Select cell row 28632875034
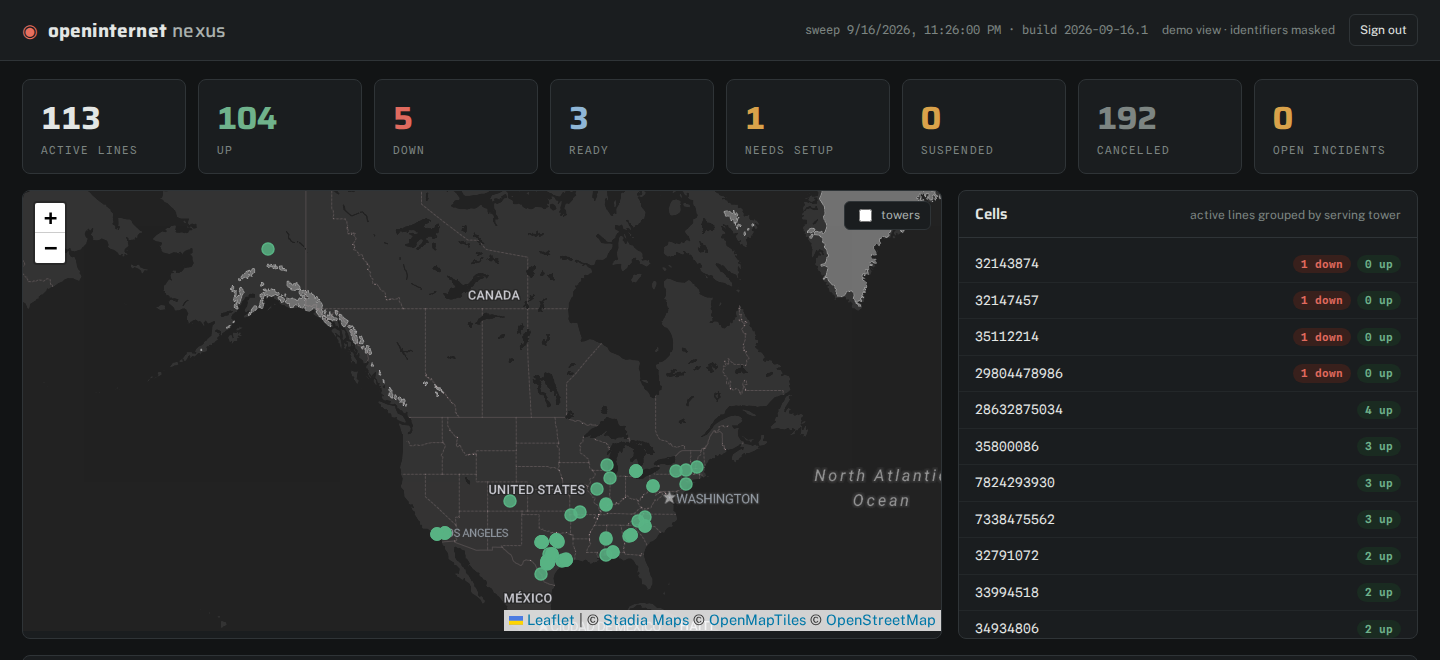 (x=1188, y=410)
